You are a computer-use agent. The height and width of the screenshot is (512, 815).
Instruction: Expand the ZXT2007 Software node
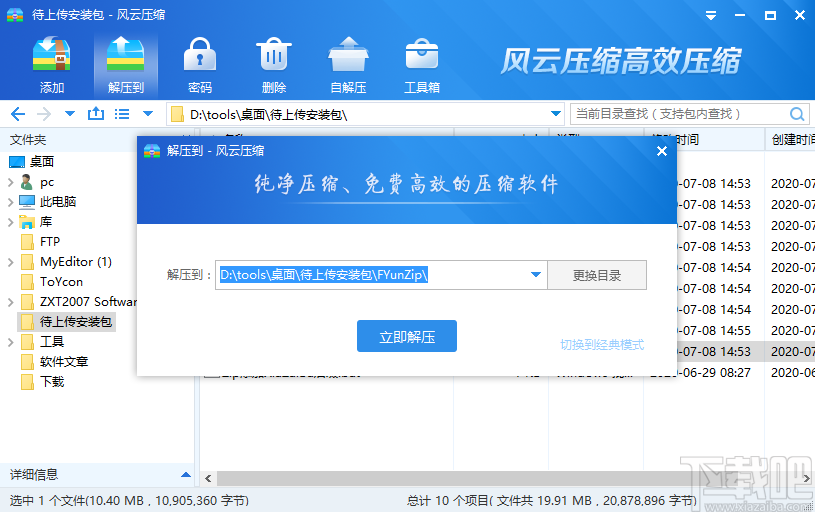10,303
